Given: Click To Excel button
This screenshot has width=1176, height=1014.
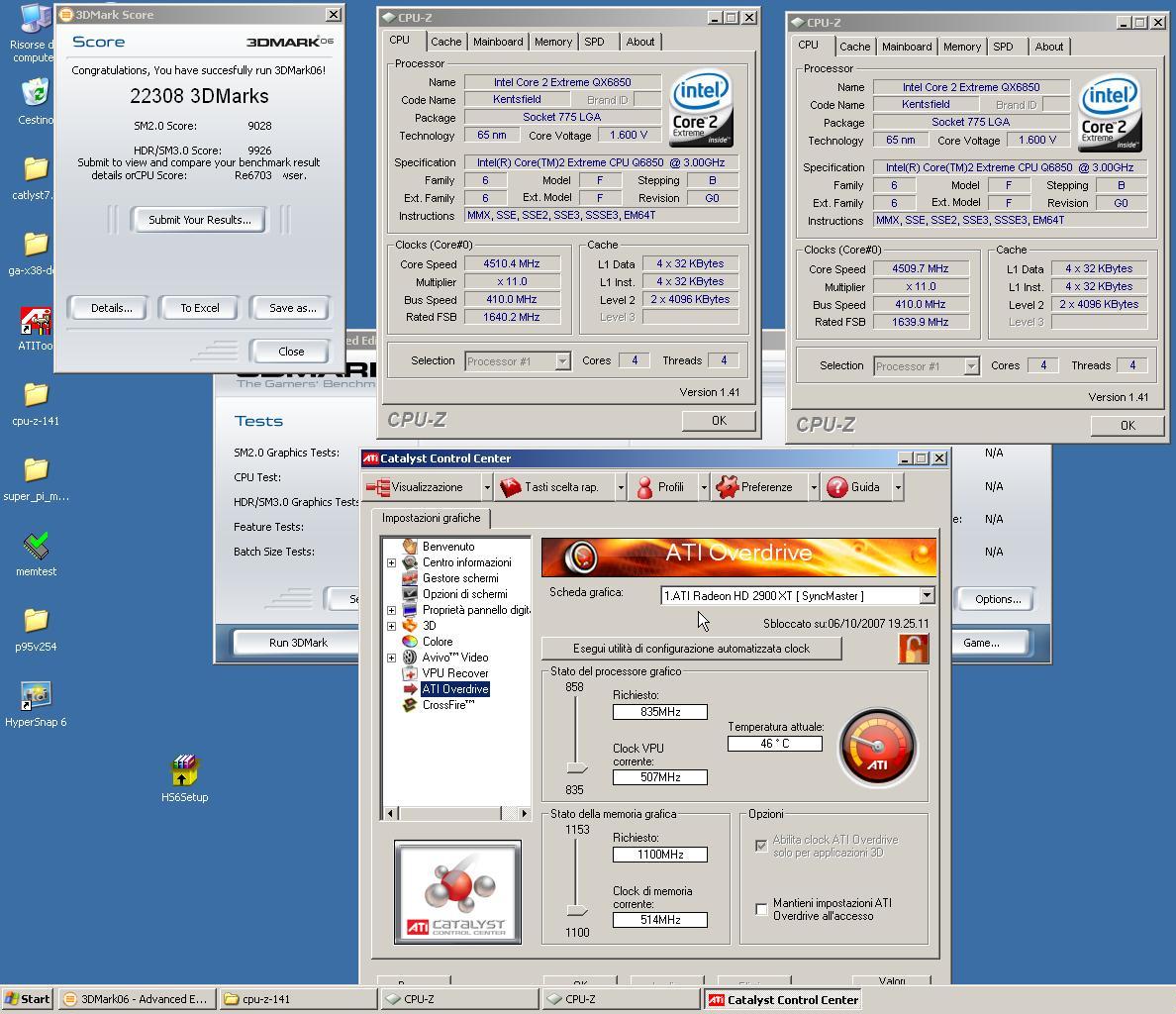Looking at the screenshot, I should click(x=200, y=308).
